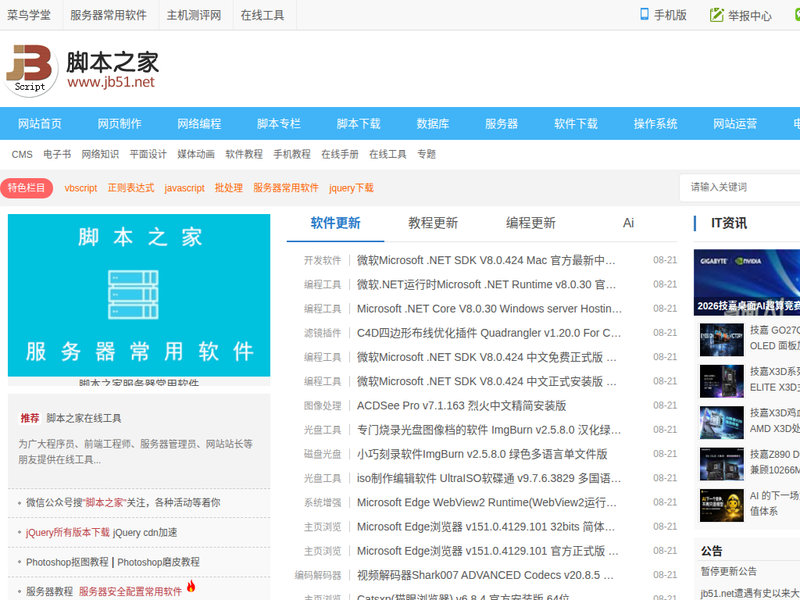Click the 主机测评网 top link

coord(194,15)
